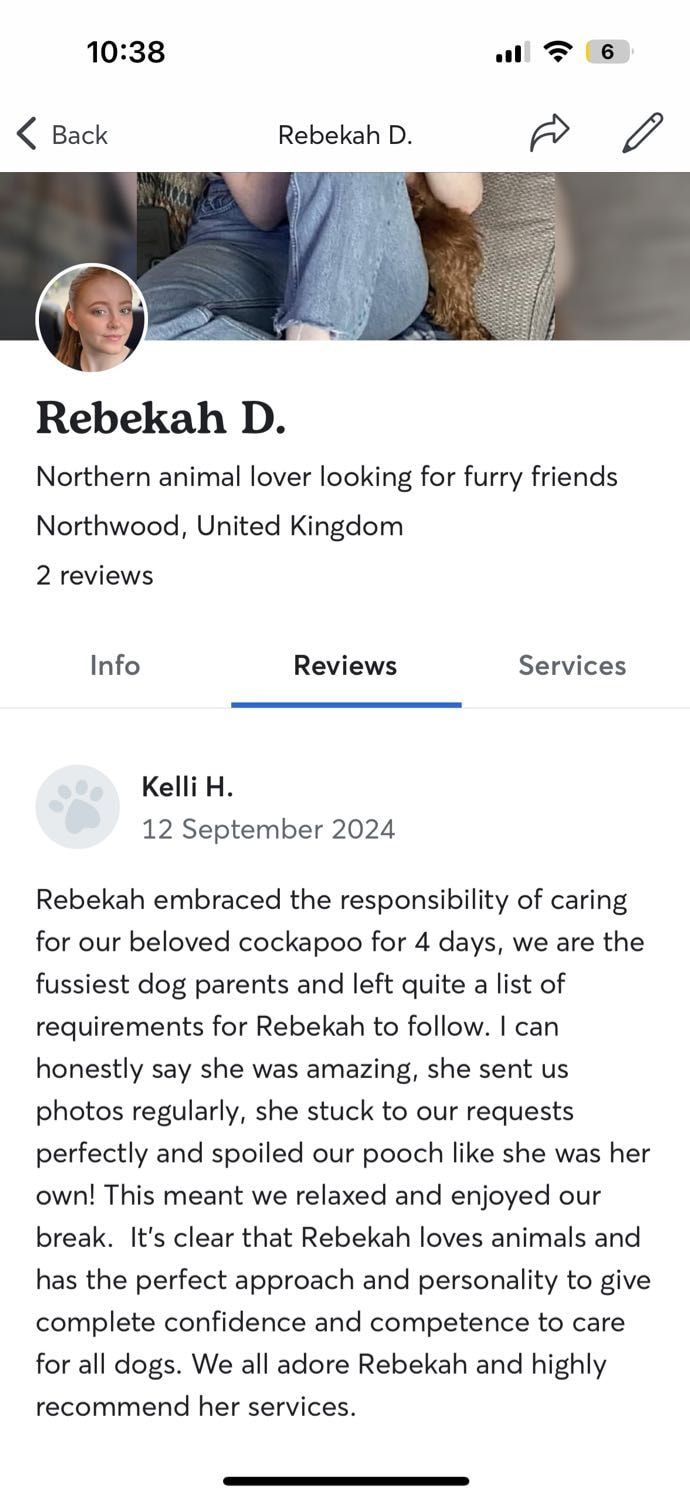Viewport: 690px width, 1500px height.
Task: Open the Services tab
Action: (572, 665)
